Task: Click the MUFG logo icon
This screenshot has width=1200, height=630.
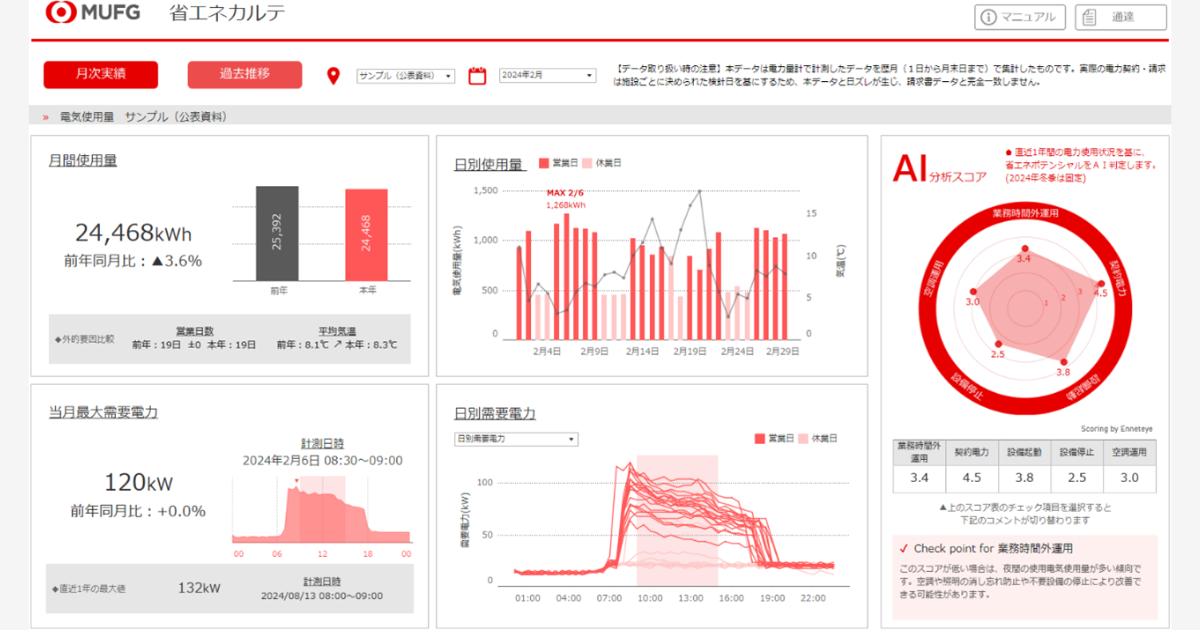Action: pos(61,14)
